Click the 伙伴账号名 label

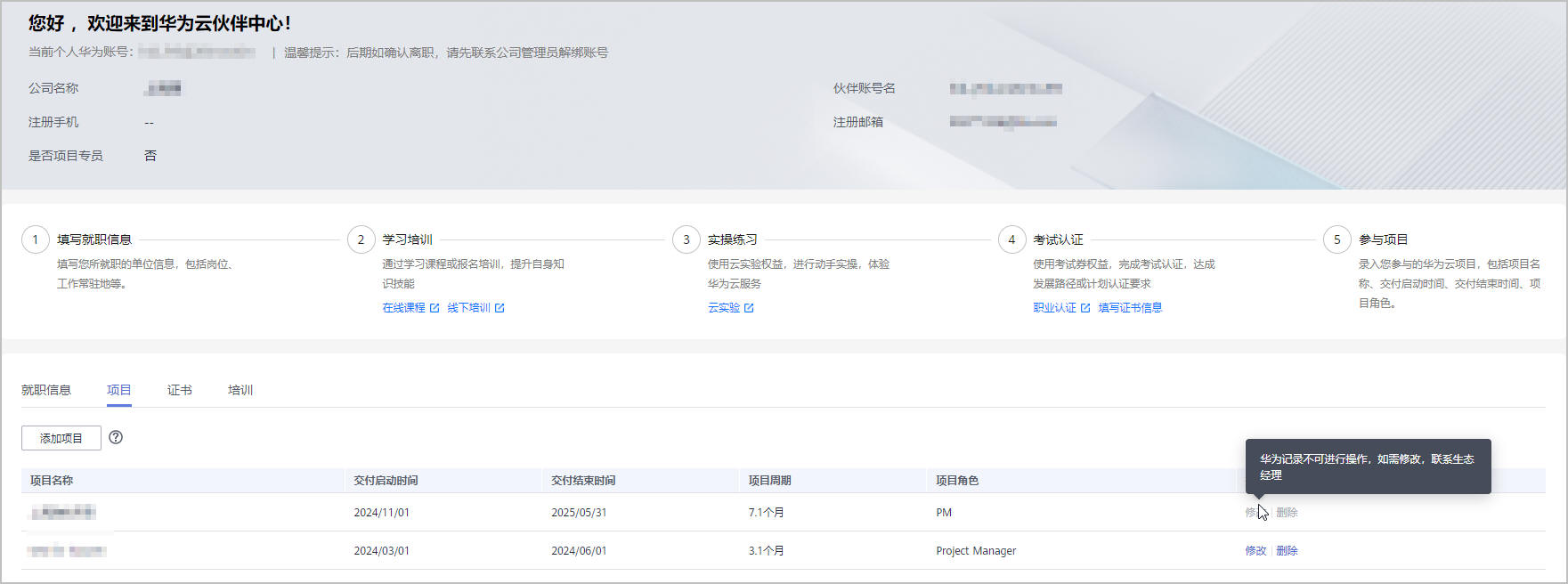click(865, 88)
